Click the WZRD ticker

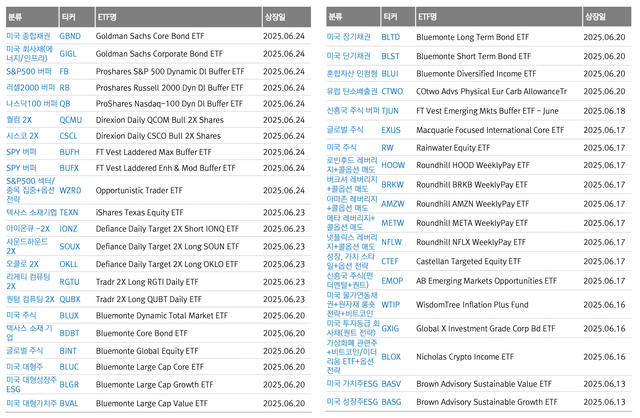coord(70,190)
